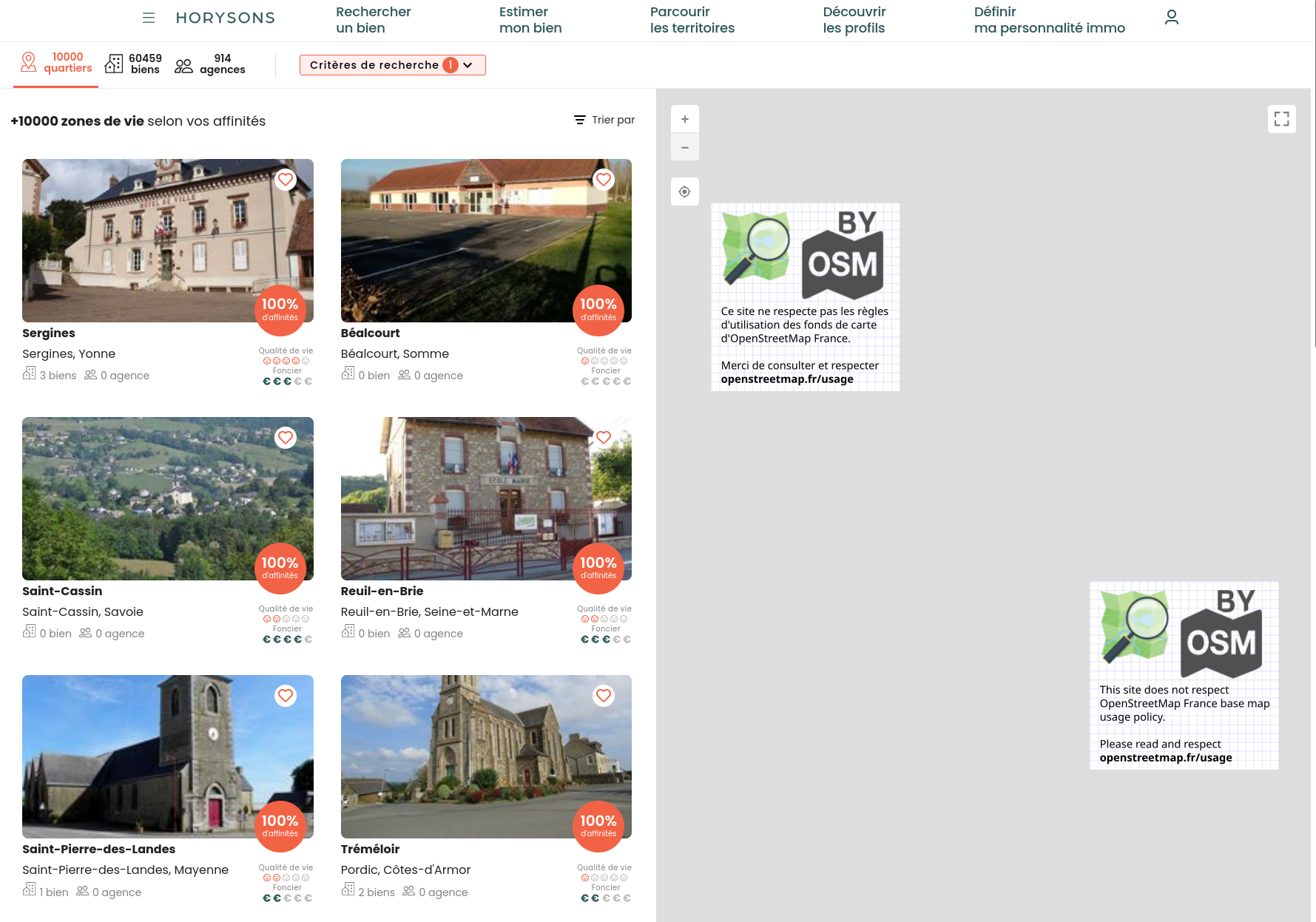Switch to the 60459 biens tab
This screenshot has height=922, width=1316.
point(134,64)
